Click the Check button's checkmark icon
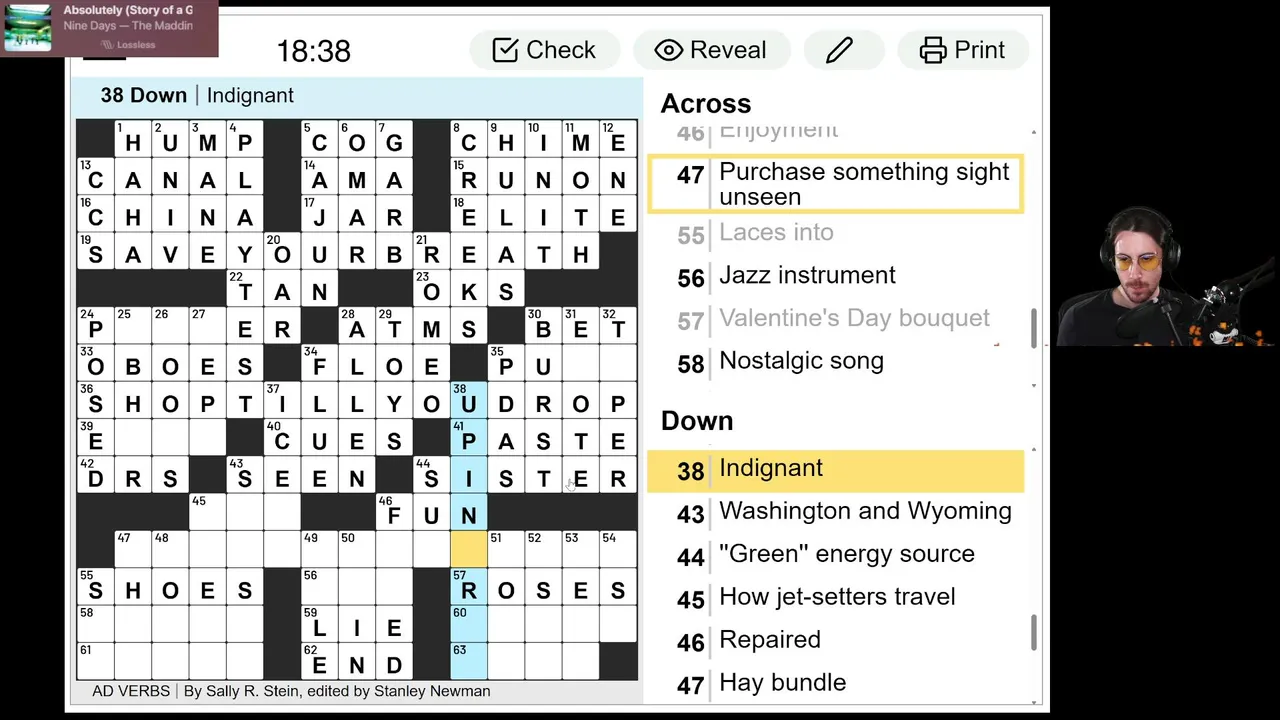1280x720 pixels. tap(506, 50)
